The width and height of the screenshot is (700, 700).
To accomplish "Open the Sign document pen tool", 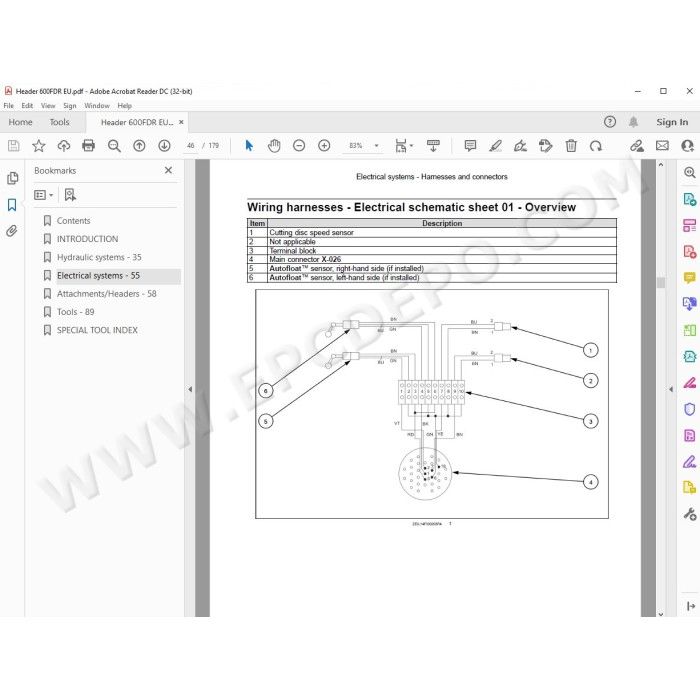I will [x=521, y=146].
